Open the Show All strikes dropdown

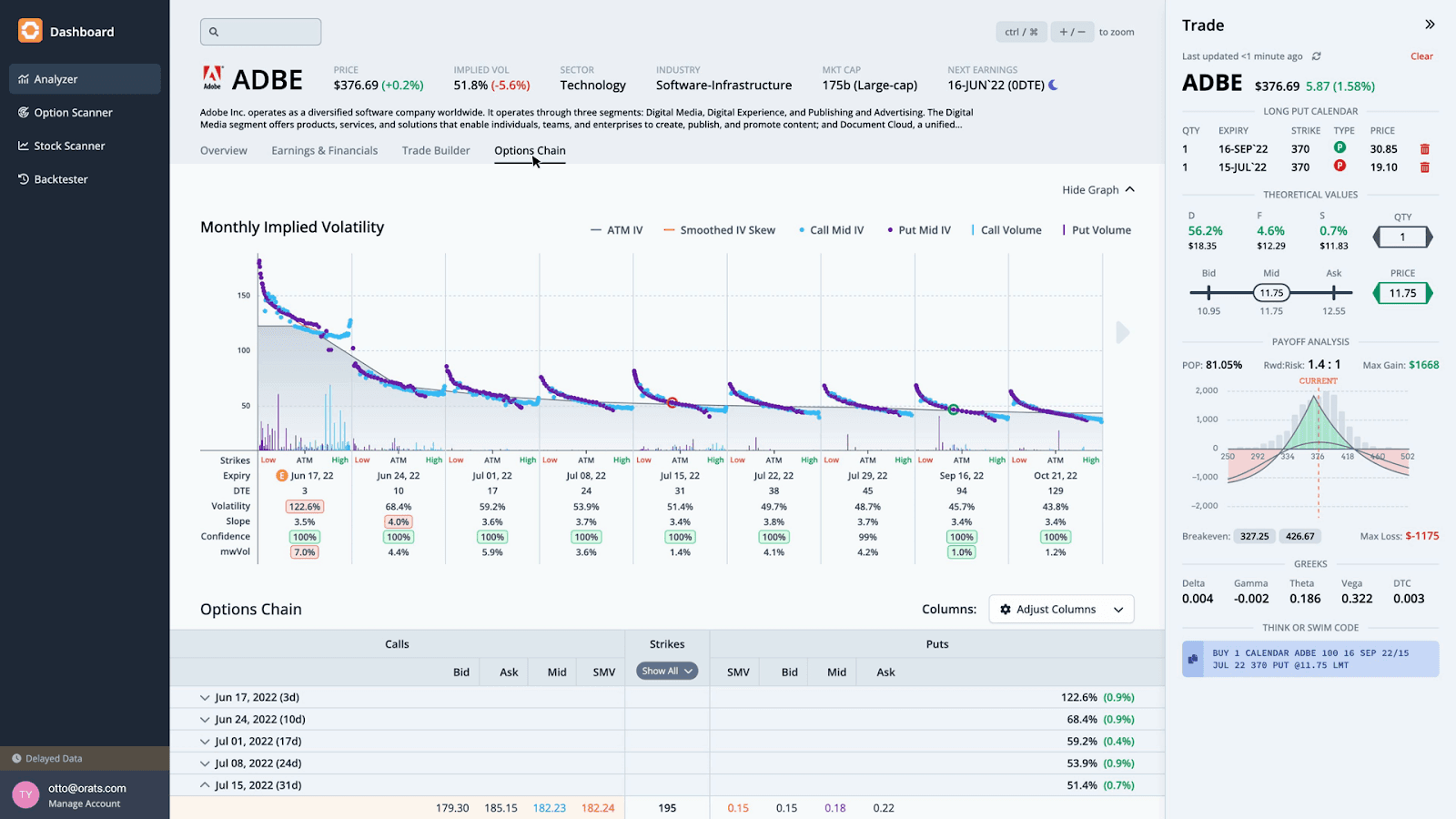[x=667, y=672]
